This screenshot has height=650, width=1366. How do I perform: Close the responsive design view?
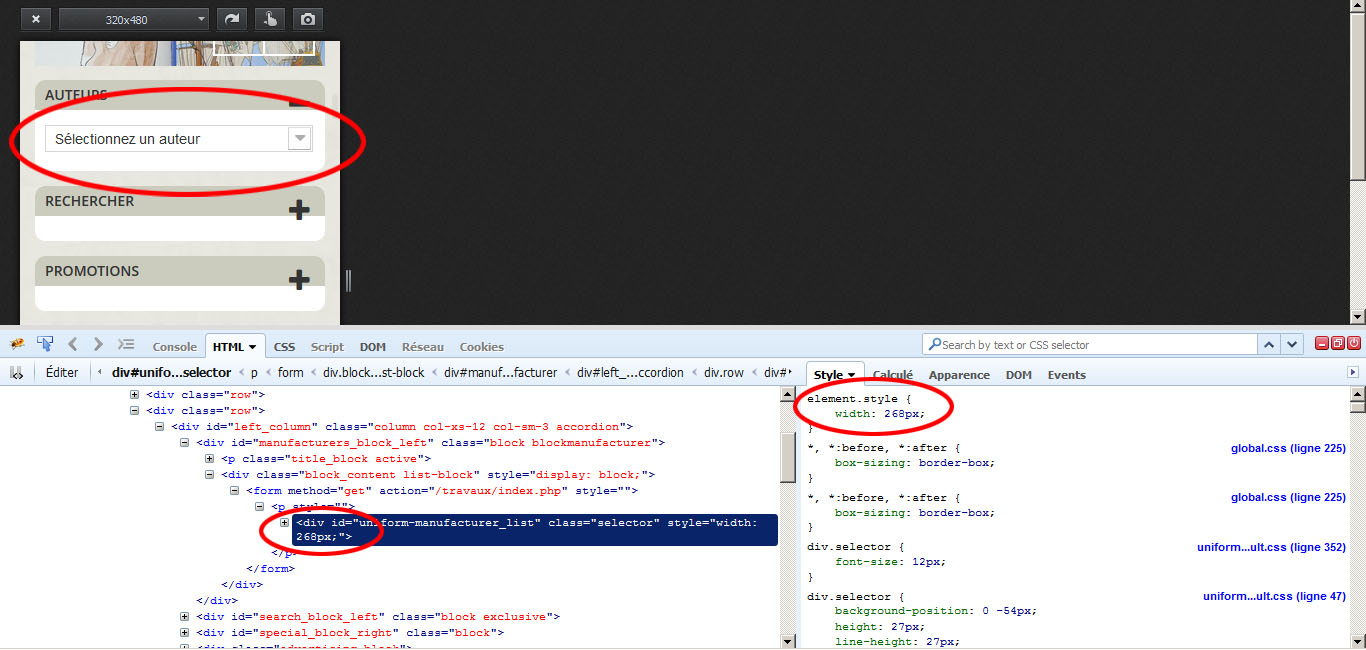click(x=35, y=19)
